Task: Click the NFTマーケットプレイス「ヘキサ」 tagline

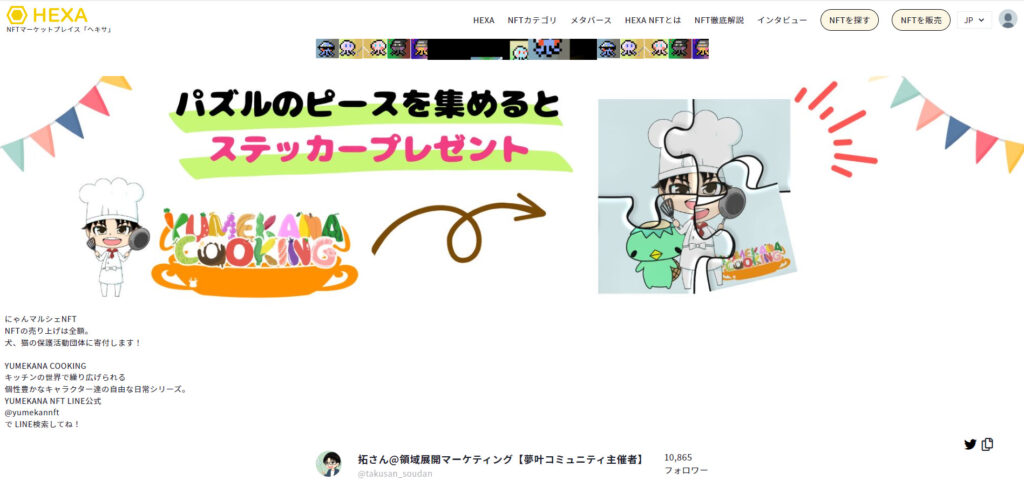Action: 58,30
